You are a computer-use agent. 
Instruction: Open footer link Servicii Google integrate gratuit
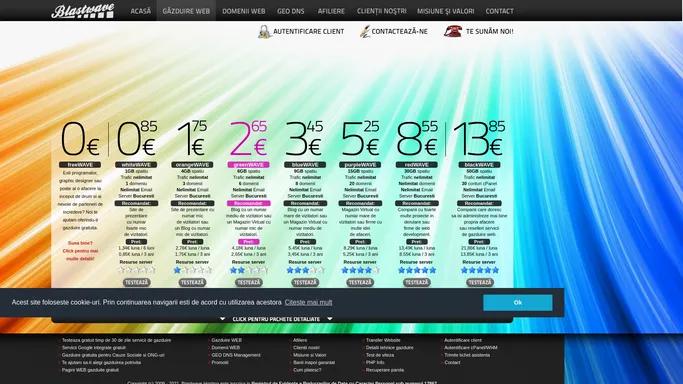click(94, 347)
